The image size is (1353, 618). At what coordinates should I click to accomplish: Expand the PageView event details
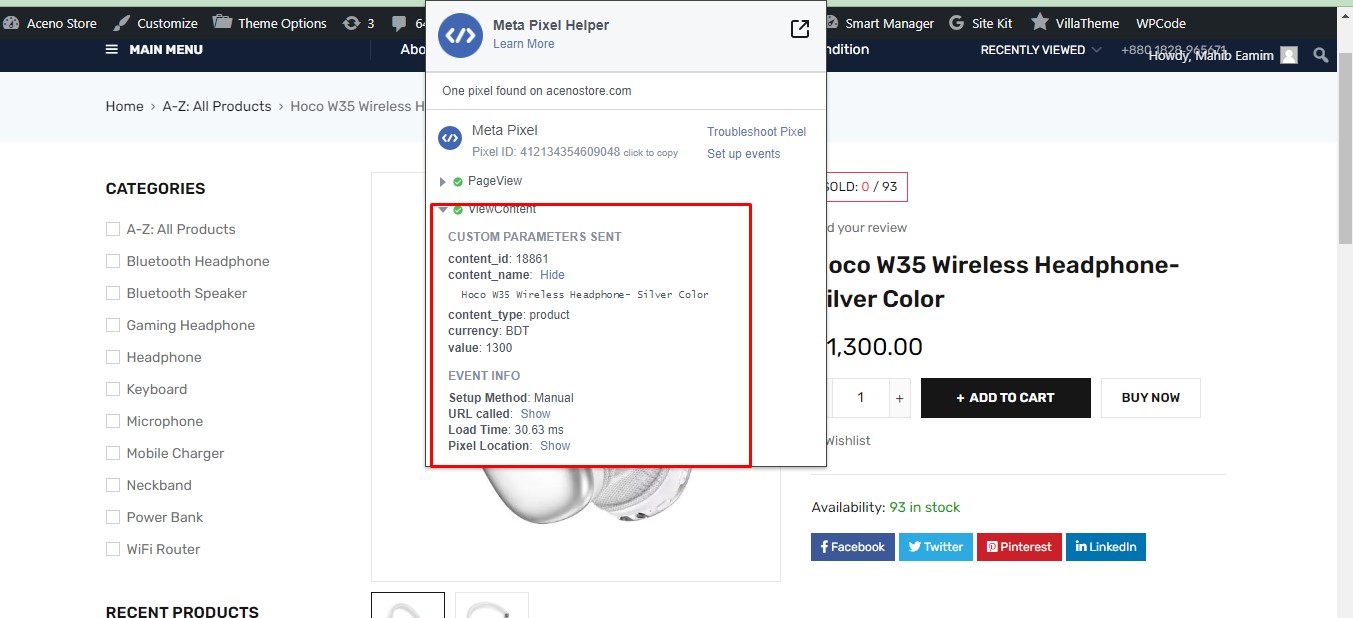point(443,182)
